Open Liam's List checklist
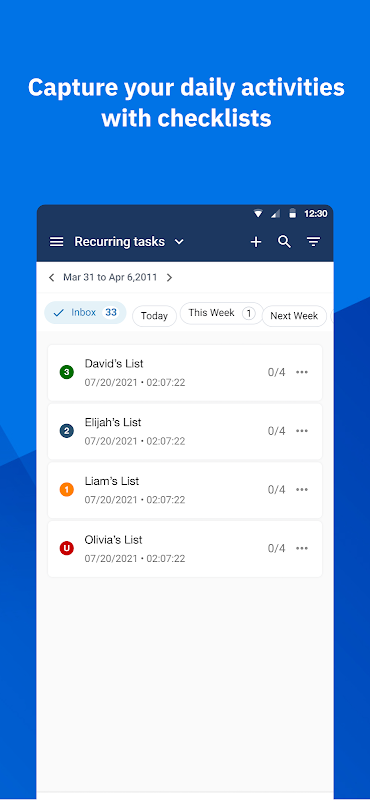The height and width of the screenshot is (800, 370). pos(185,490)
